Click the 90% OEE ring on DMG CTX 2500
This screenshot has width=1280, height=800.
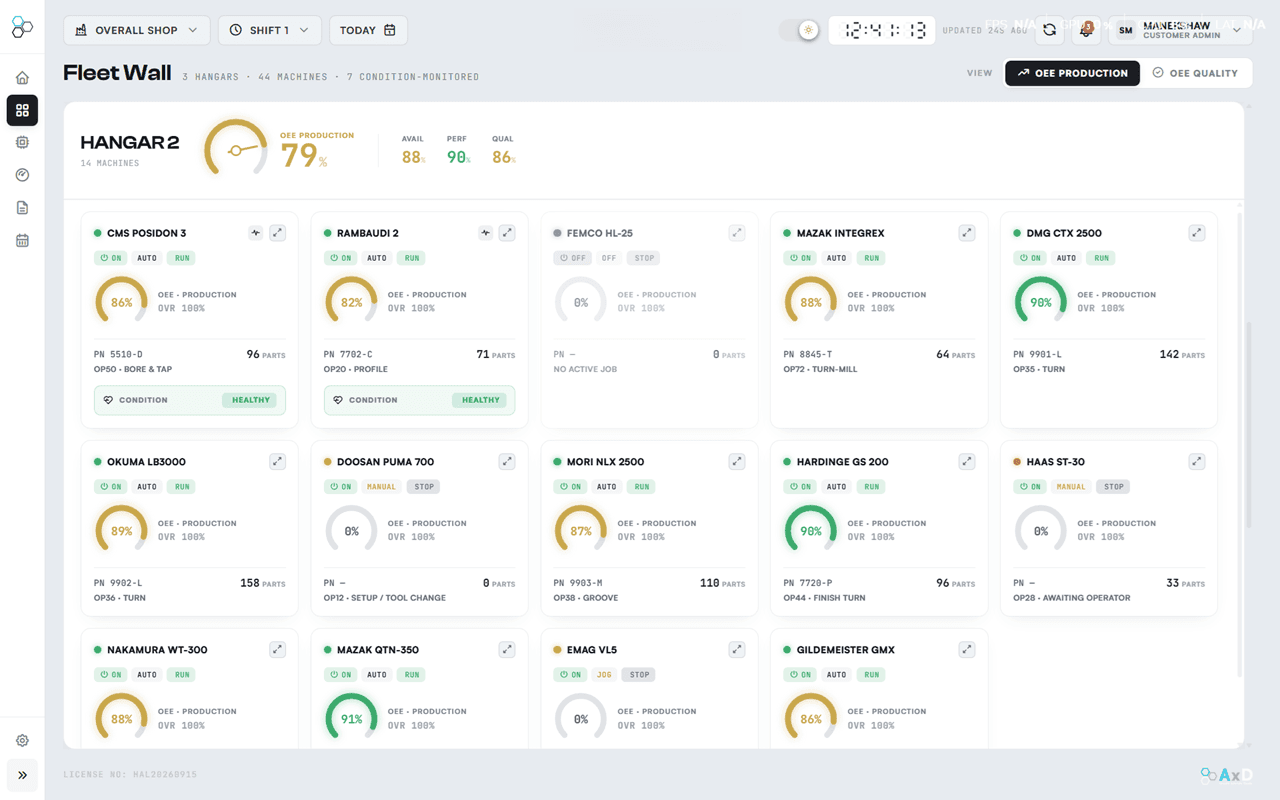click(1041, 302)
